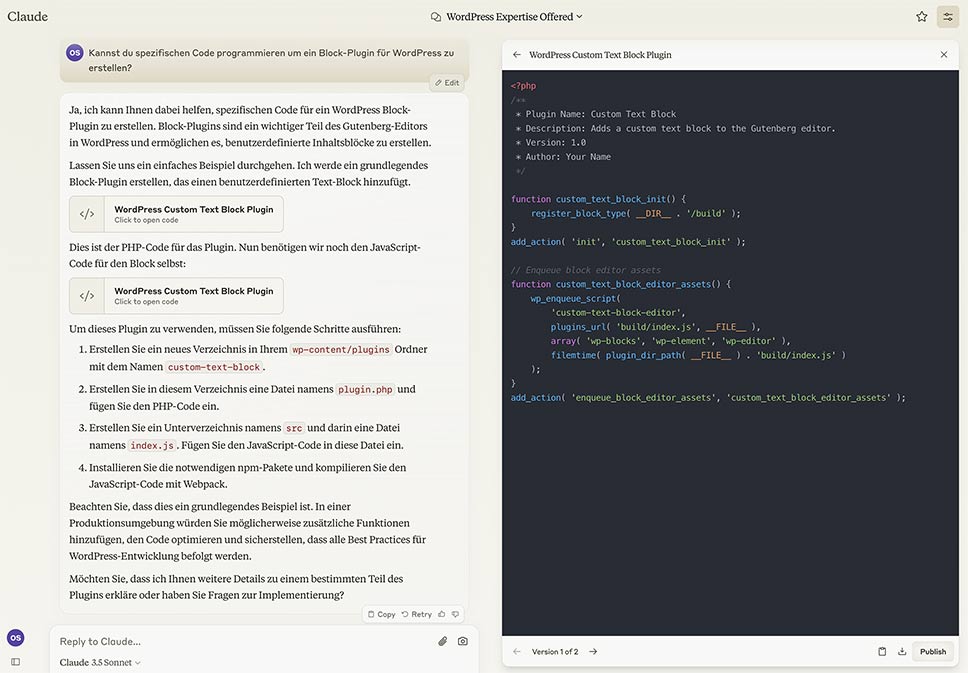Image resolution: width=968 pixels, height=673 pixels.
Task: Open the first WordPress Custom Text Block card
Action: [x=177, y=214]
